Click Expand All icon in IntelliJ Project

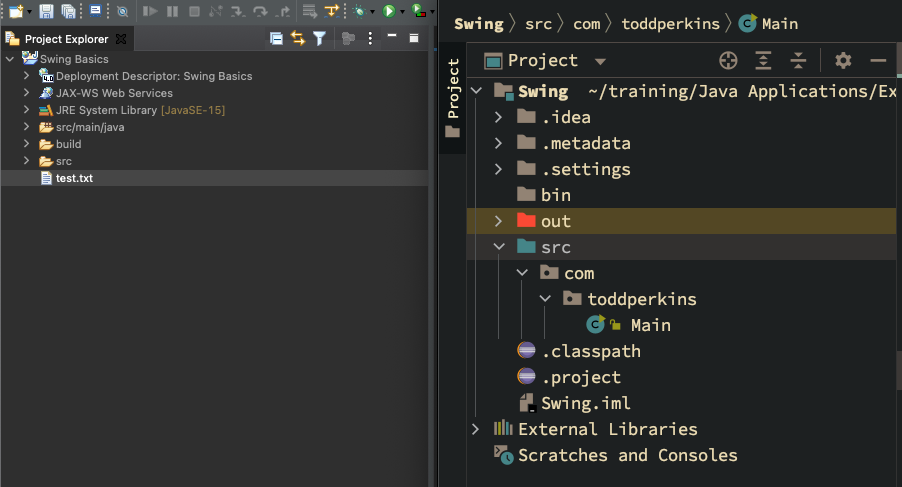[763, 60]
